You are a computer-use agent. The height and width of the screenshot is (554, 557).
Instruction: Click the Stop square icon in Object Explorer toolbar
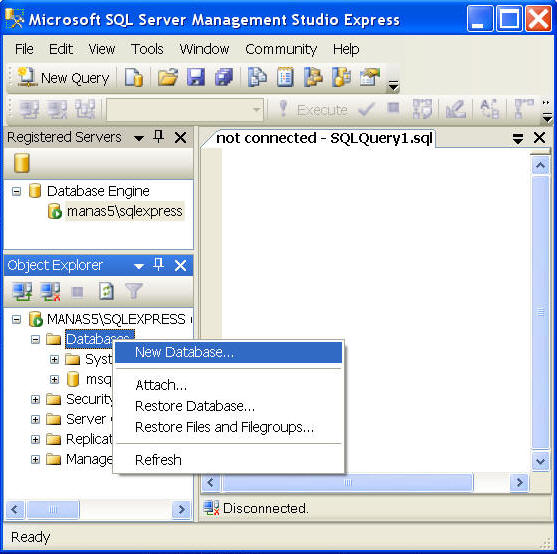(77, 292)
